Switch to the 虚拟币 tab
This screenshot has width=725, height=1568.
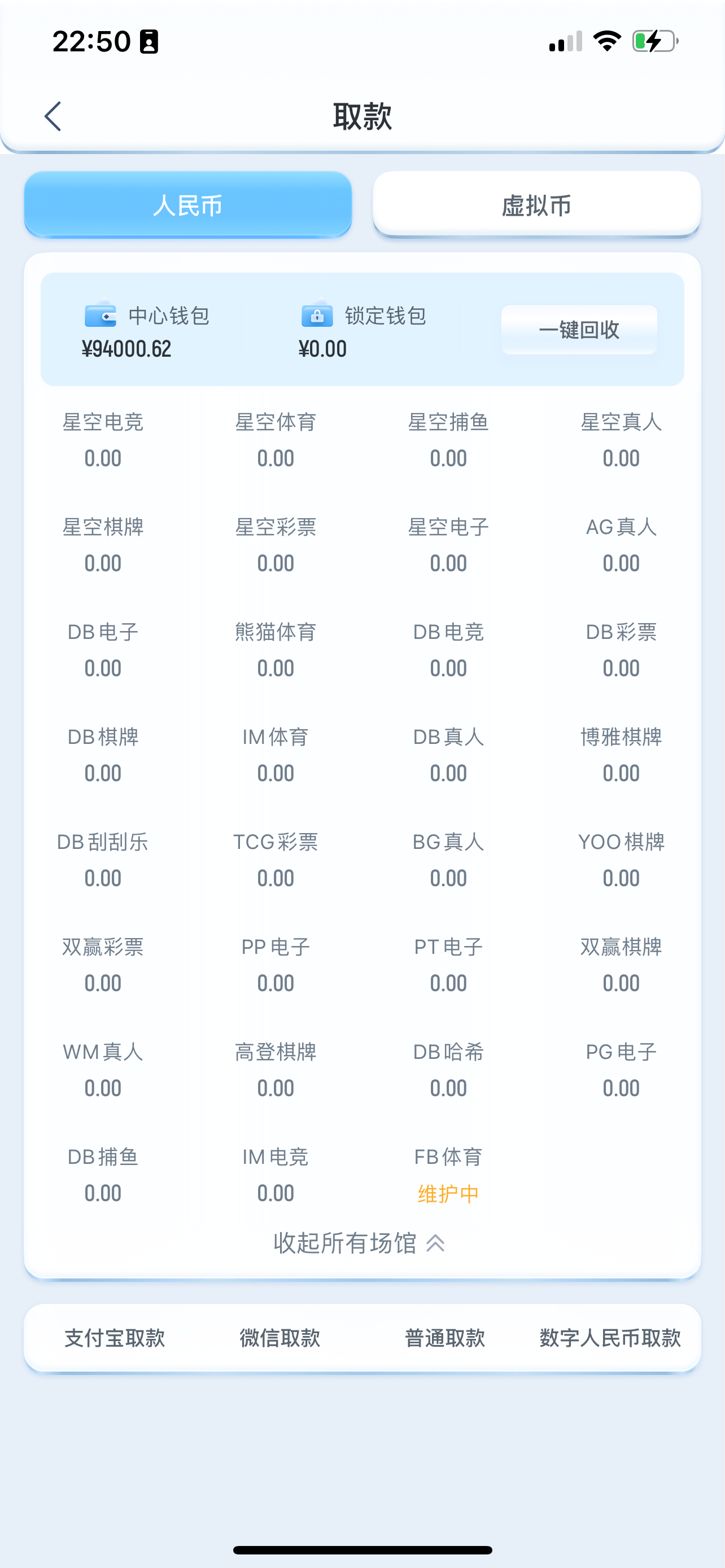536,205
